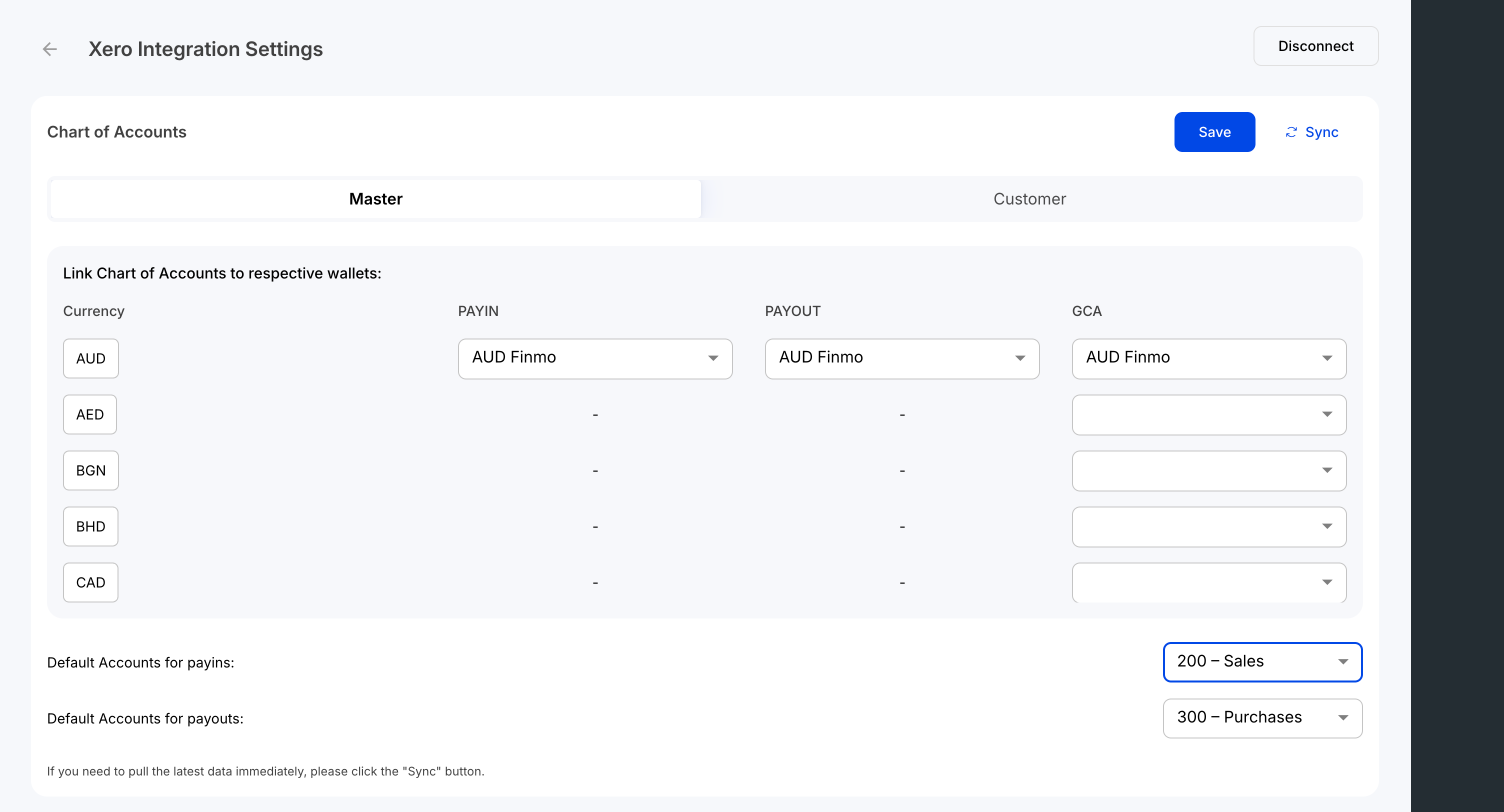
Task: Open default payouts account dropdown
Action: pyautogui.click(x=1262, y=718)
